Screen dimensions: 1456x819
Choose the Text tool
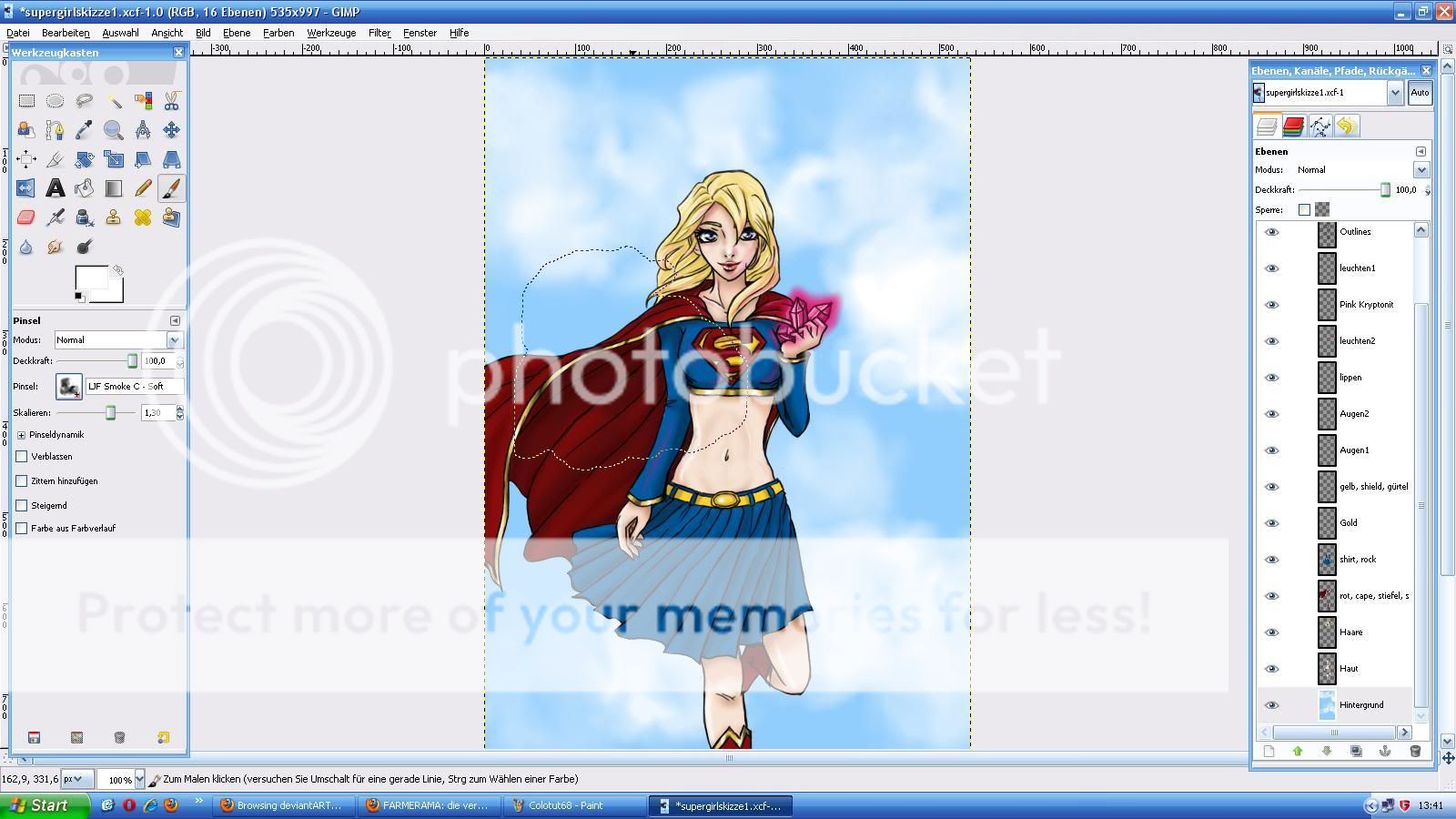[55, 188]
